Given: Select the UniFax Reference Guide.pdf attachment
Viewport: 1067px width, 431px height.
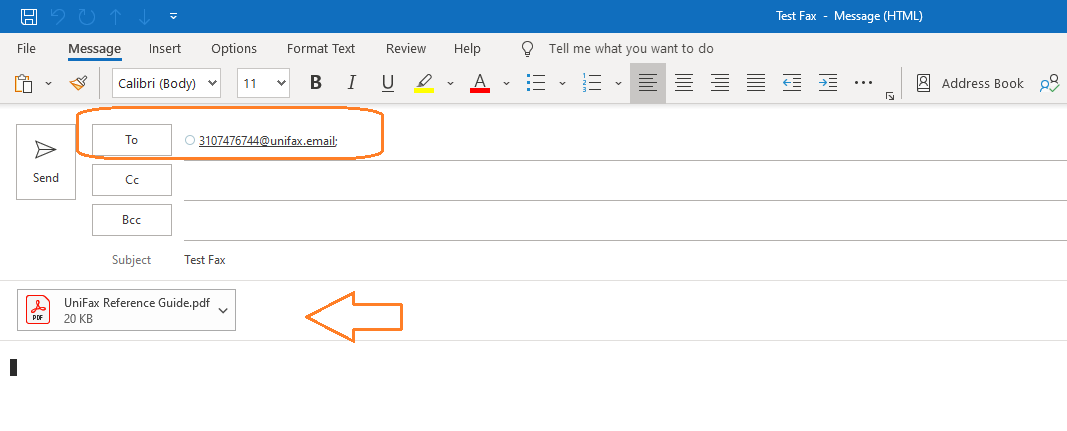Looking at the screenshot, I should 127,310.
